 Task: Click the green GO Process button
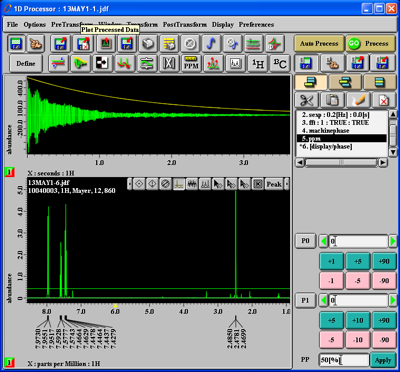click(x=371, y=43)
